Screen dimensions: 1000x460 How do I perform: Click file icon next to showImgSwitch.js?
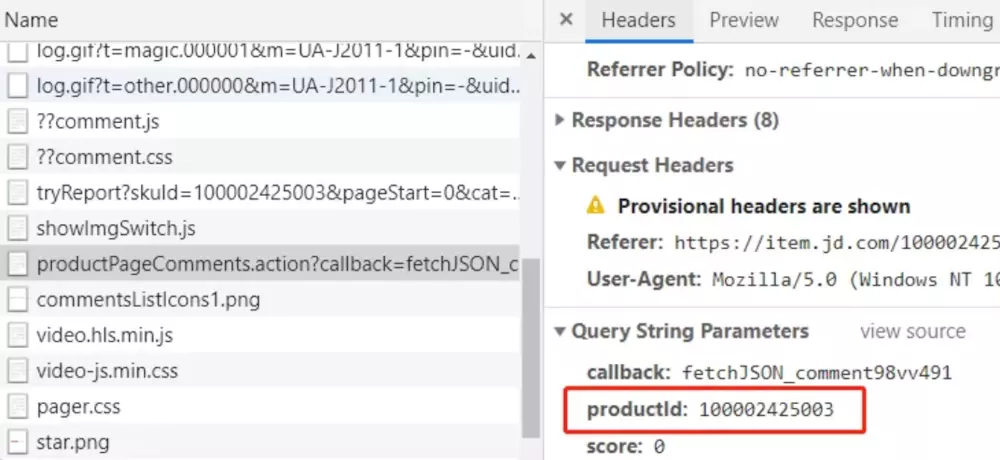17,229
